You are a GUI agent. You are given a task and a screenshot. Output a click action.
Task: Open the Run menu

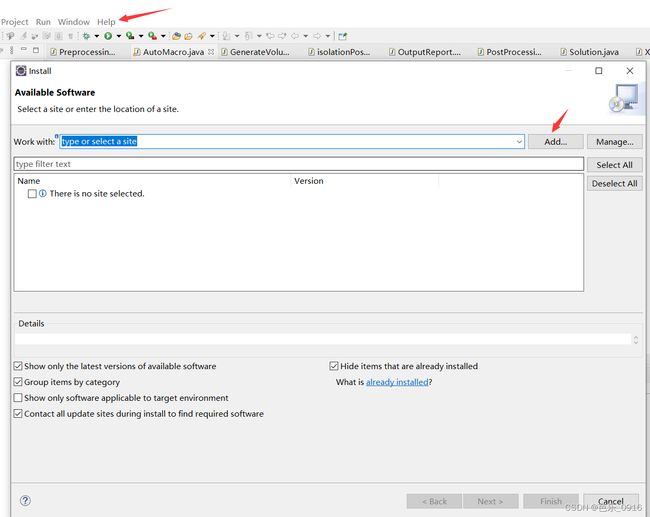(x=43, y=22)
